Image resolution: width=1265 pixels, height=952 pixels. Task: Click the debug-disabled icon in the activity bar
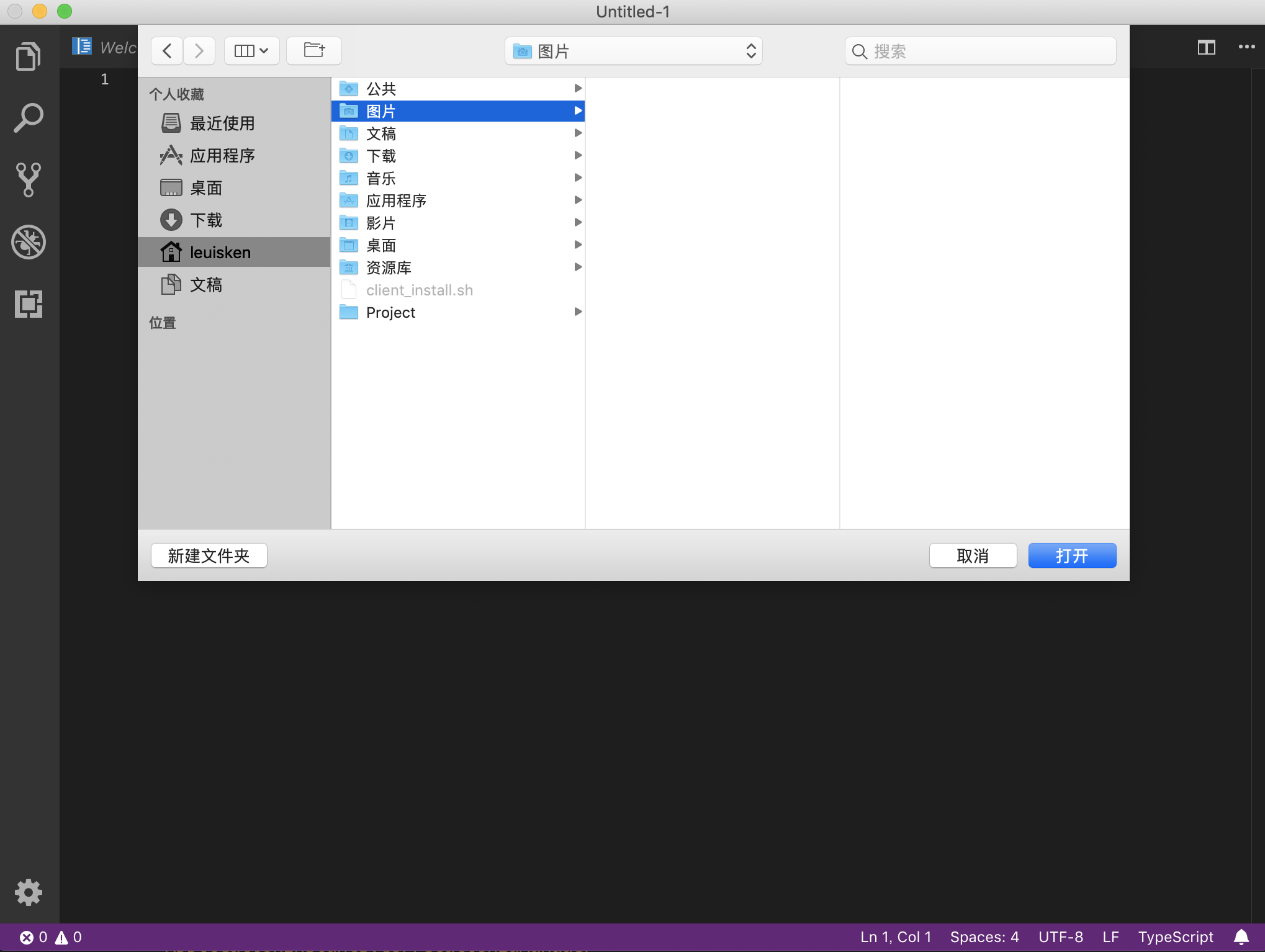[28, 242]
